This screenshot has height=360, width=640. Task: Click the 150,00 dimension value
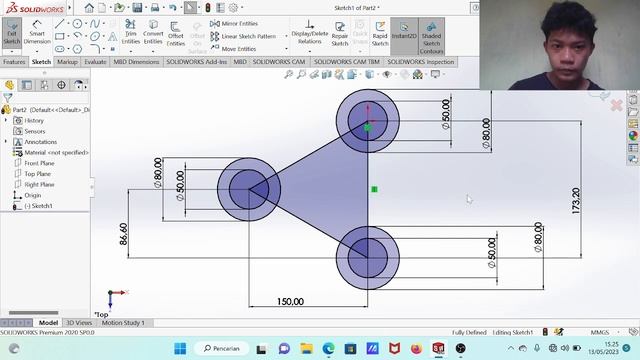(x=290, y=302)
